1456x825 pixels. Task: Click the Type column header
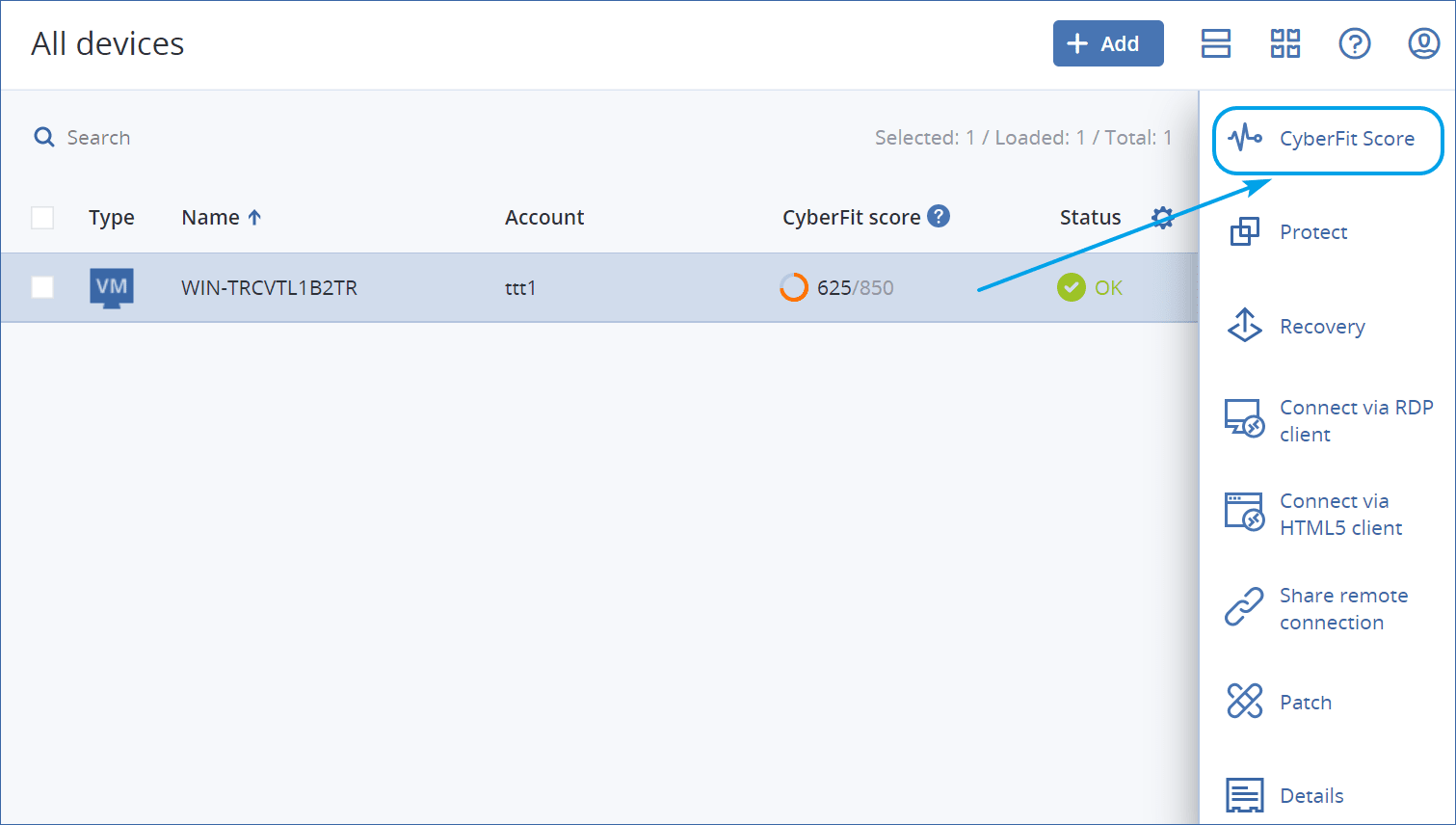pyautogui.click(x=112, y=218)
